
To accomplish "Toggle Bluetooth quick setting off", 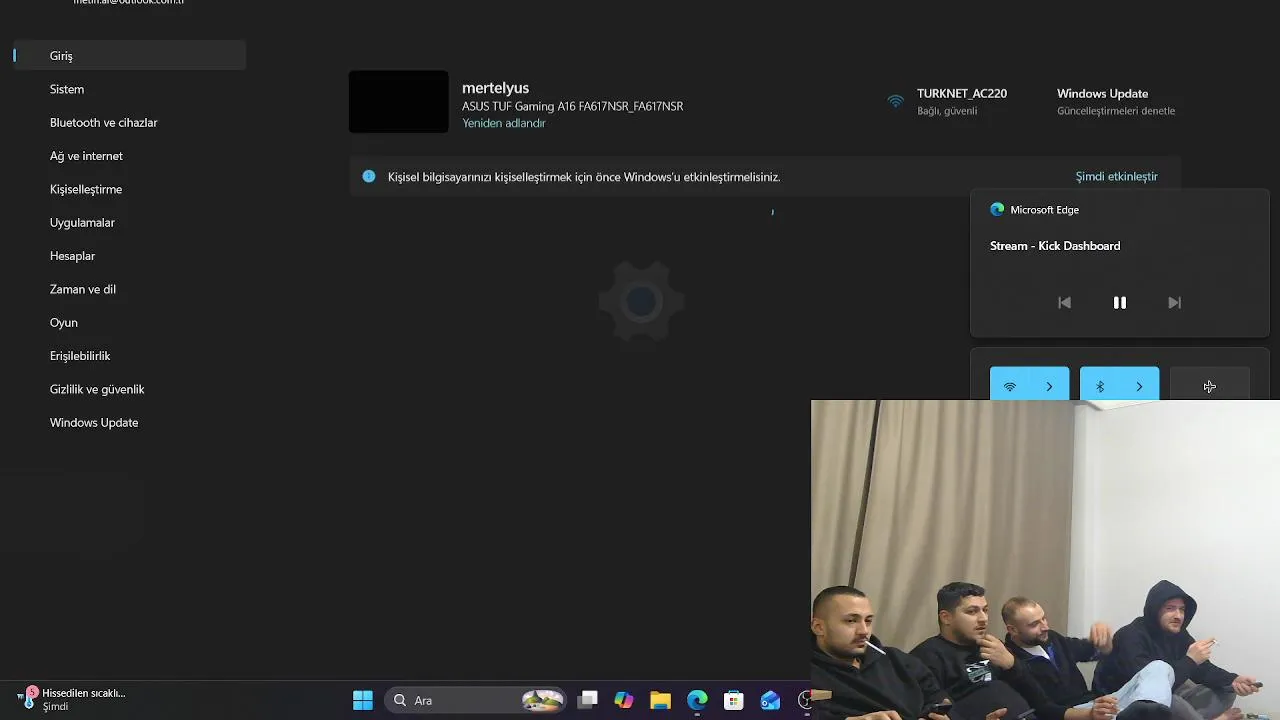I will tap(1100, 386).
